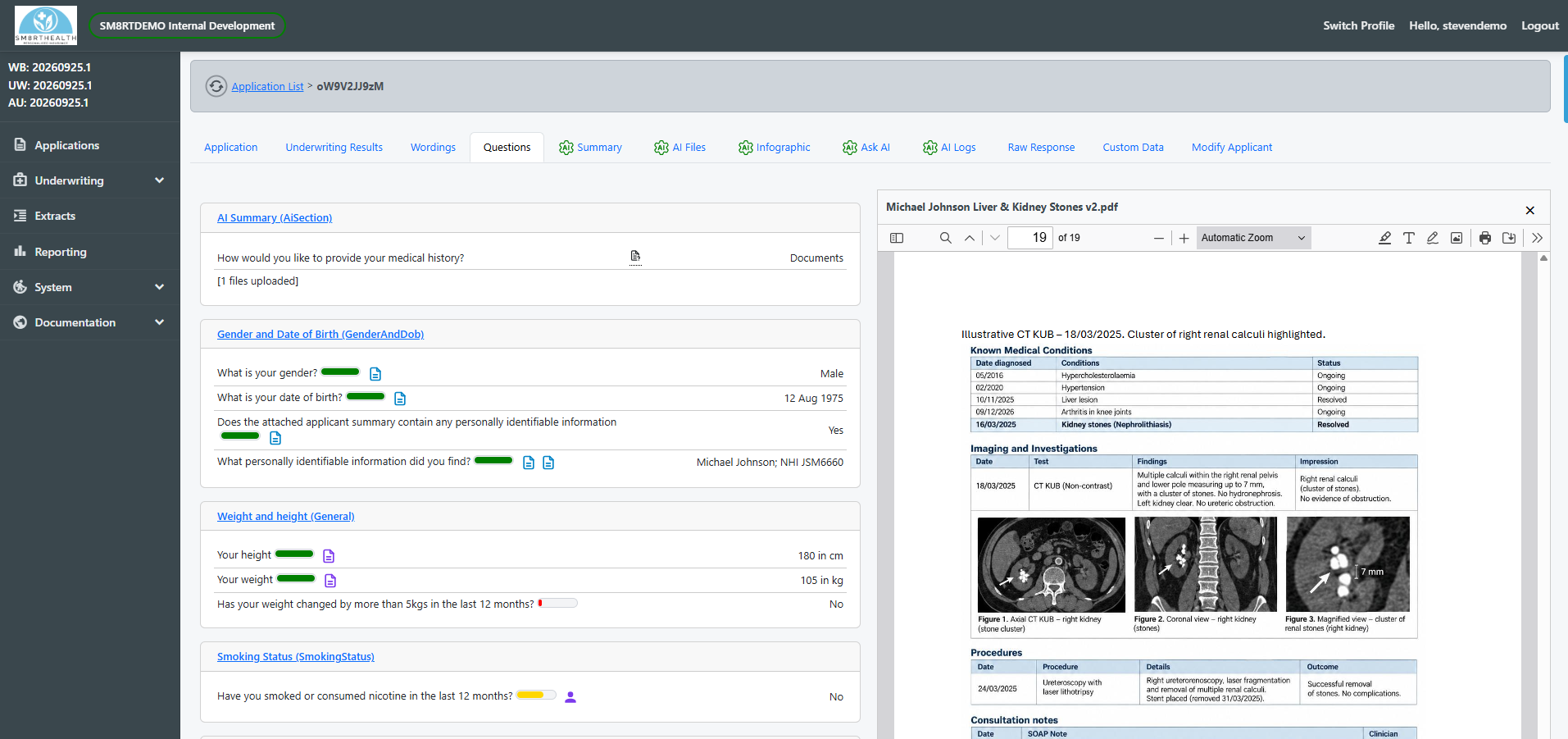Open the document icon beside gender question
Image resolution: width=1568 pixels, height=739 pixels.
(x=375, y=374)
